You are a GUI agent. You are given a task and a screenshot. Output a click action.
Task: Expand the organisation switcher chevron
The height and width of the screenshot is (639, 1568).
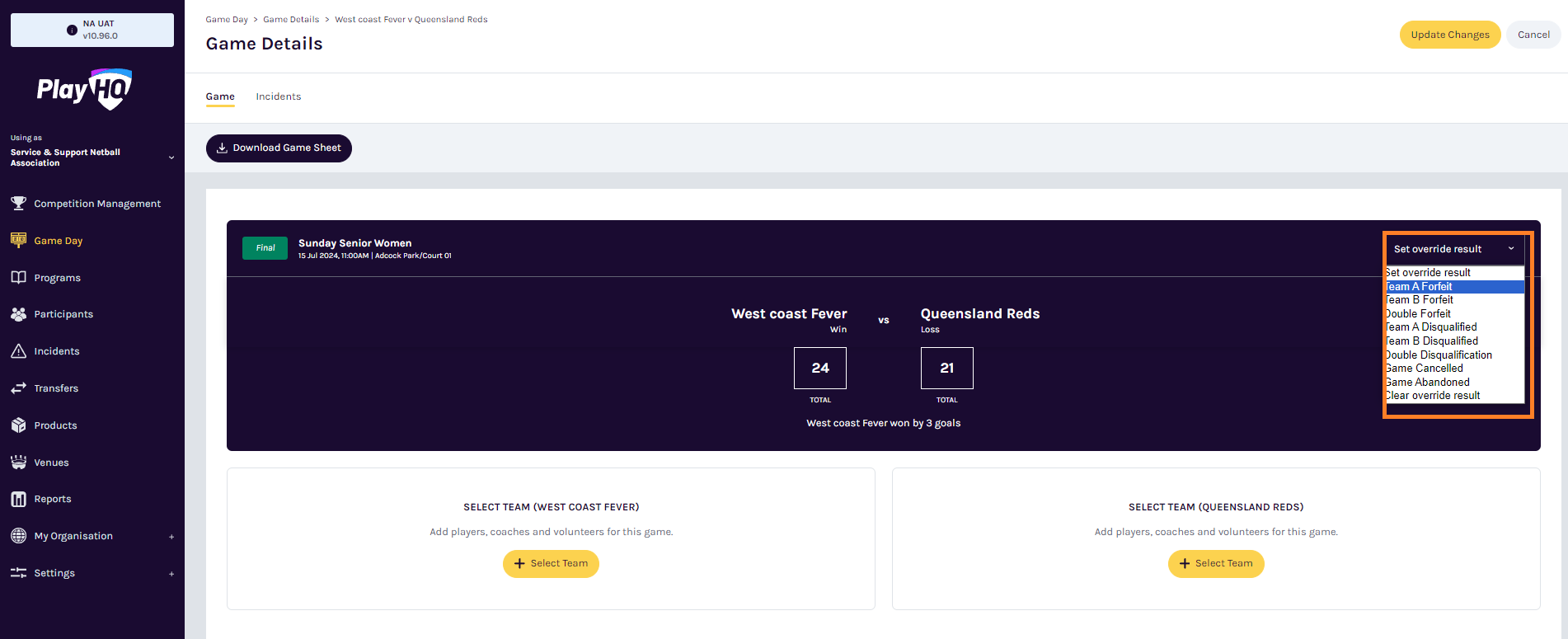pyautogui.click(x=171, y=157)
